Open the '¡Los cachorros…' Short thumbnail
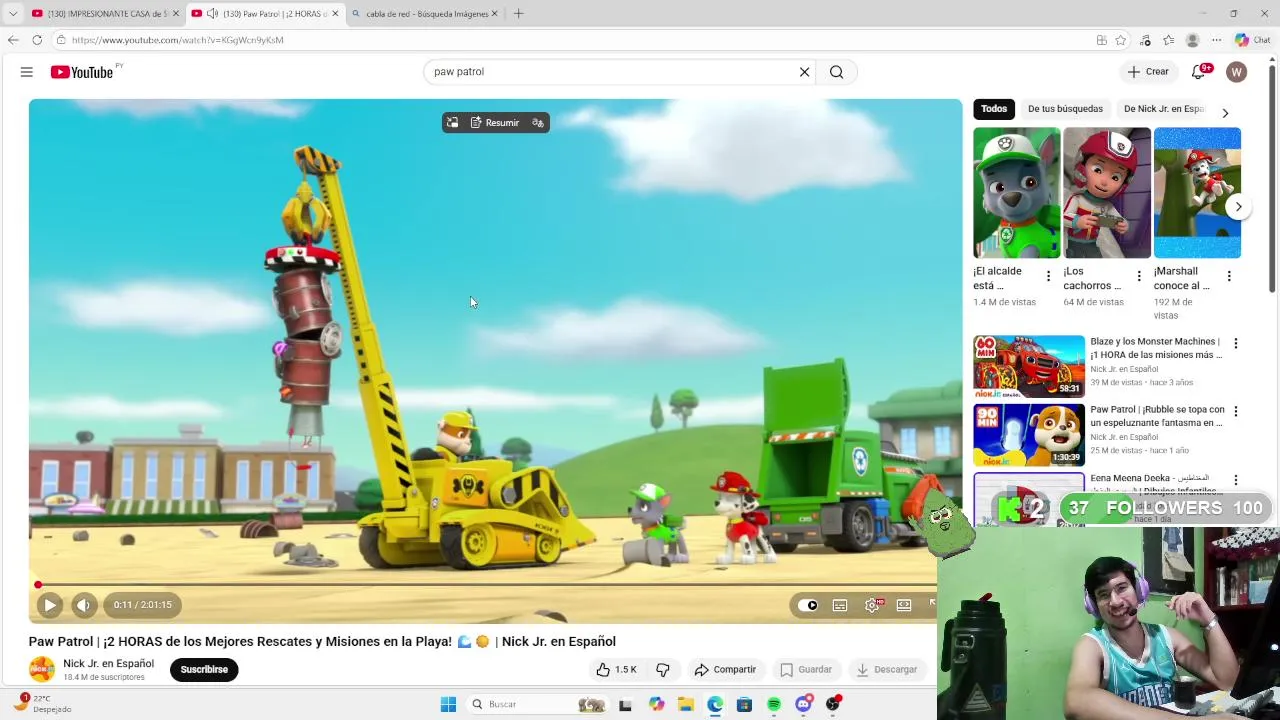Viewport: 1280px width, 720px height. (1107, 193)
